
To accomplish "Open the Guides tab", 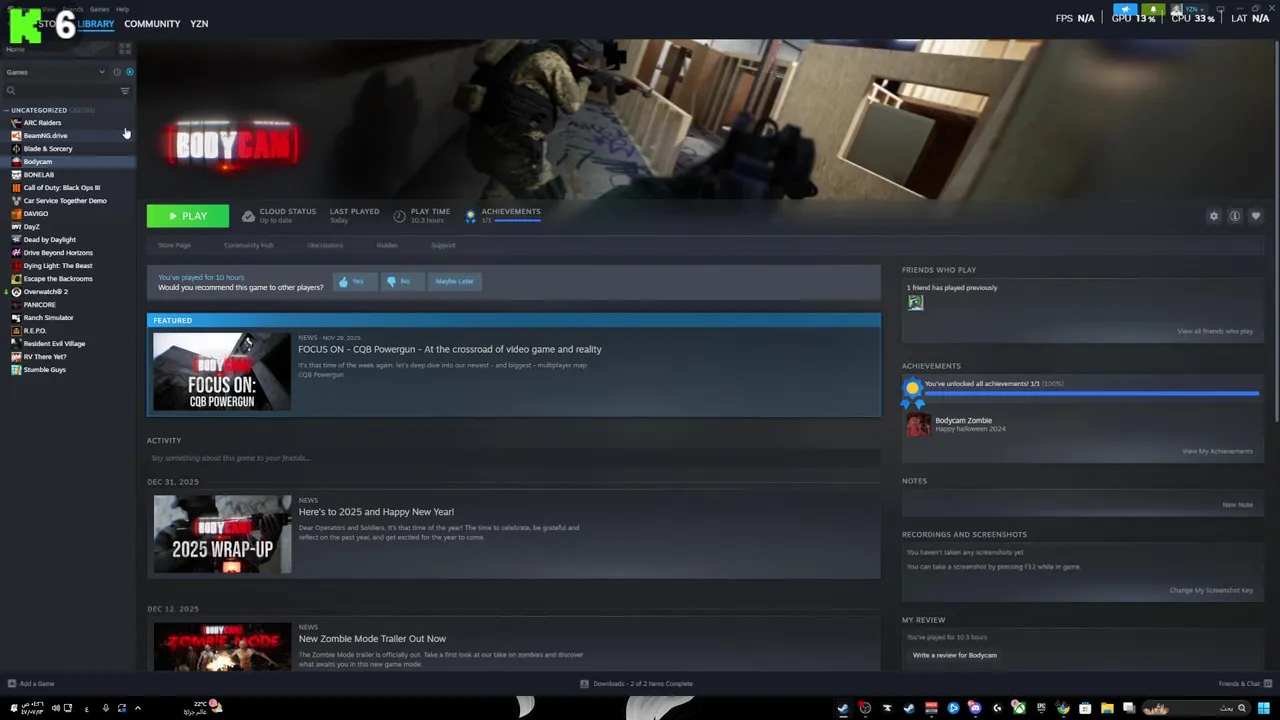I will point(387,245).
